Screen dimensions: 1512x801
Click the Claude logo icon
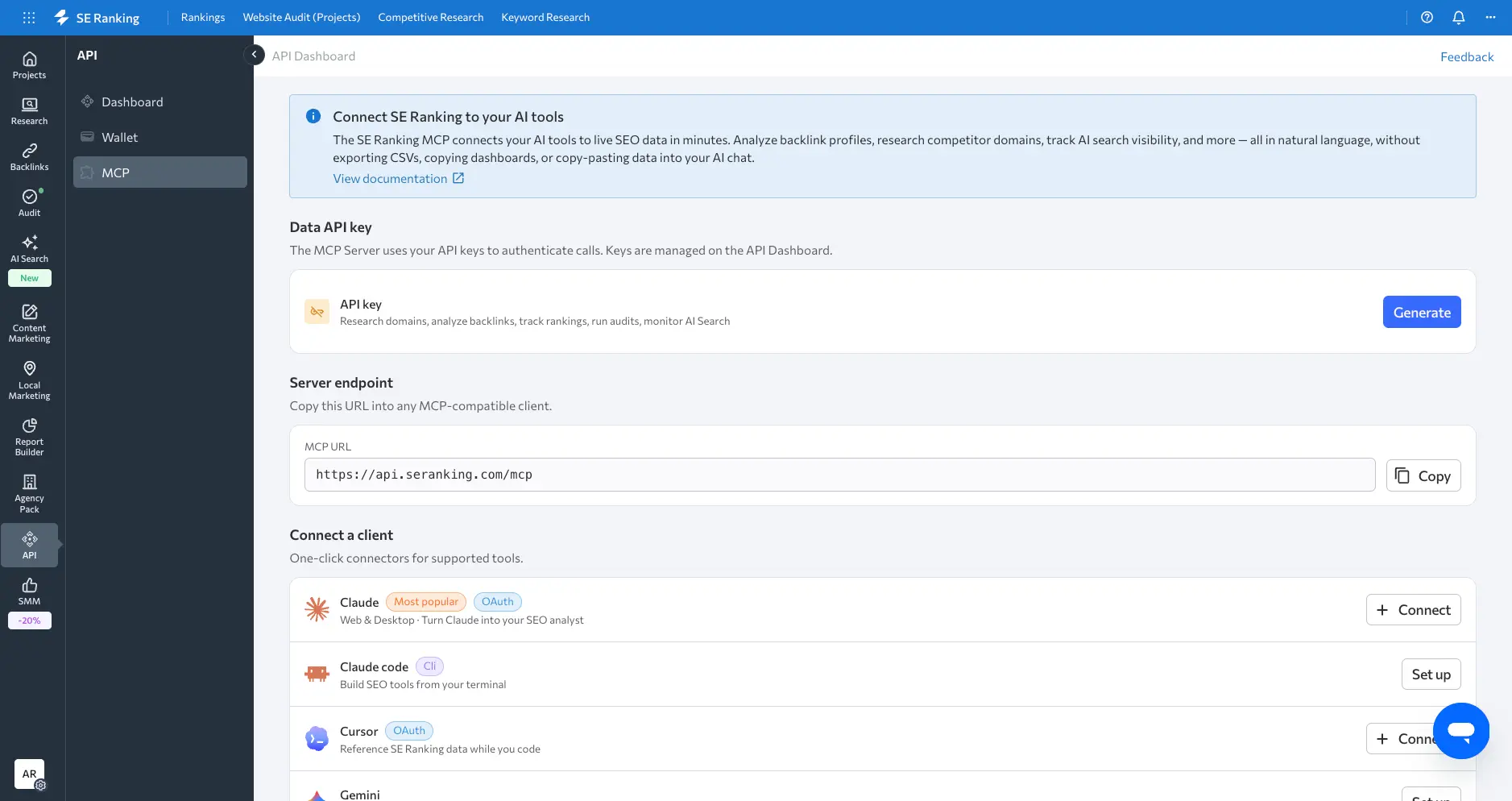point(317,609)
